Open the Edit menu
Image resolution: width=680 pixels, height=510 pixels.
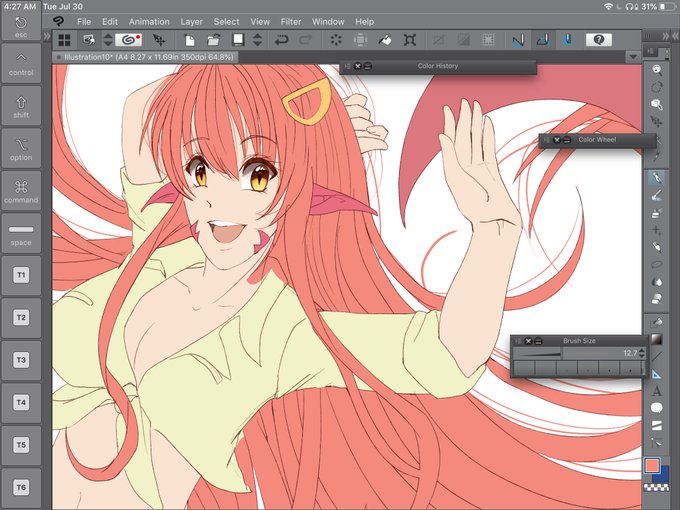(x=110, y=22)
